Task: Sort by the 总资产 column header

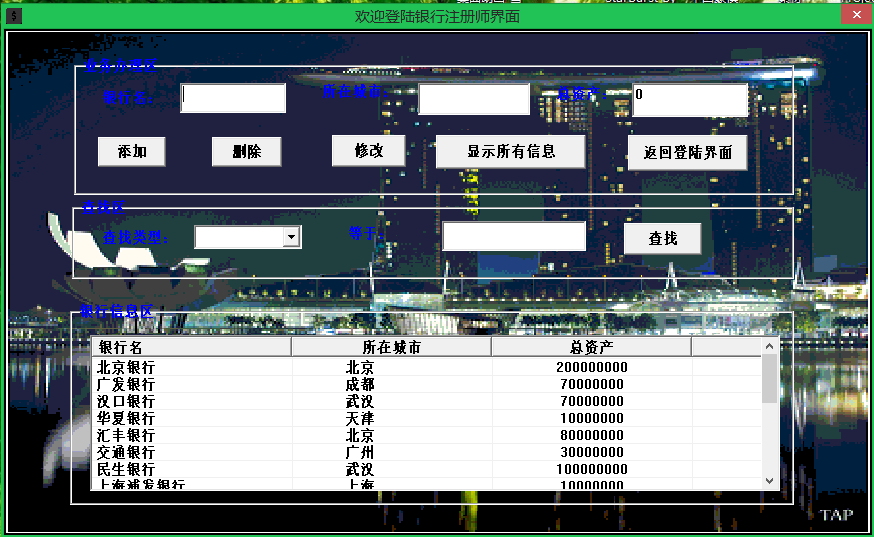Action: [x=591, y=347]
